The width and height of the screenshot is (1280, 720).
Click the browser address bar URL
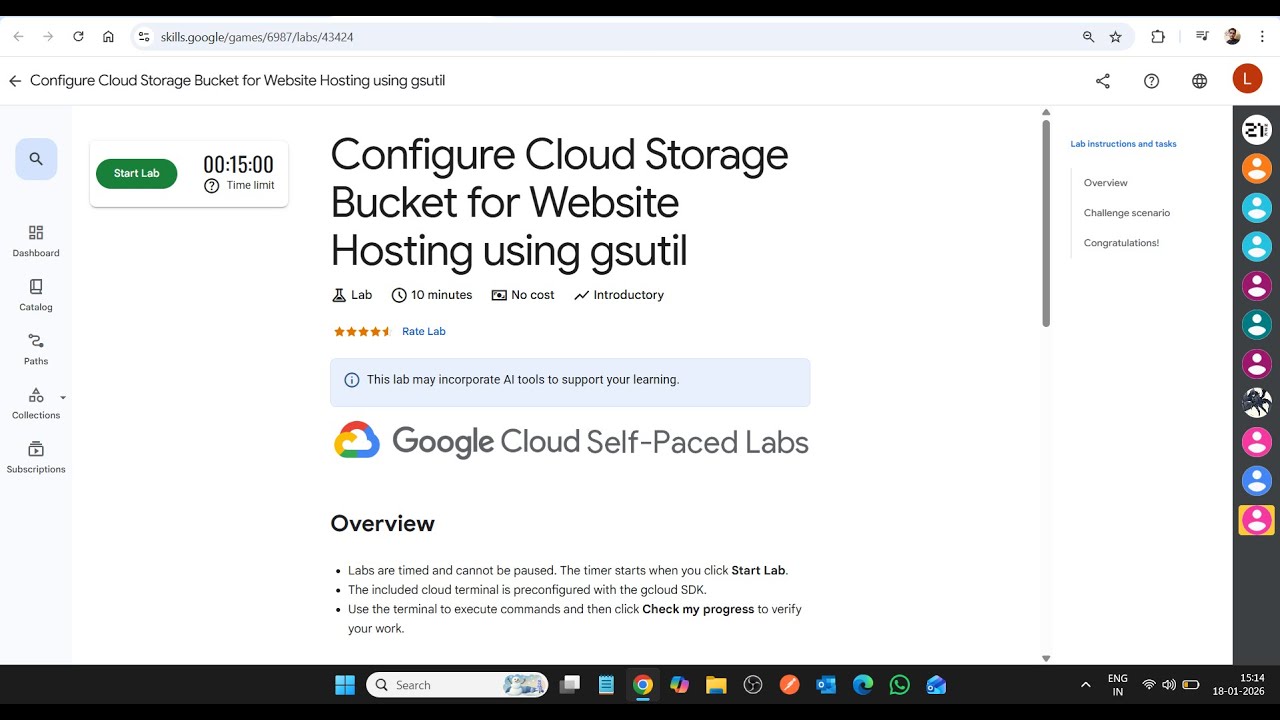click(257, 37)
